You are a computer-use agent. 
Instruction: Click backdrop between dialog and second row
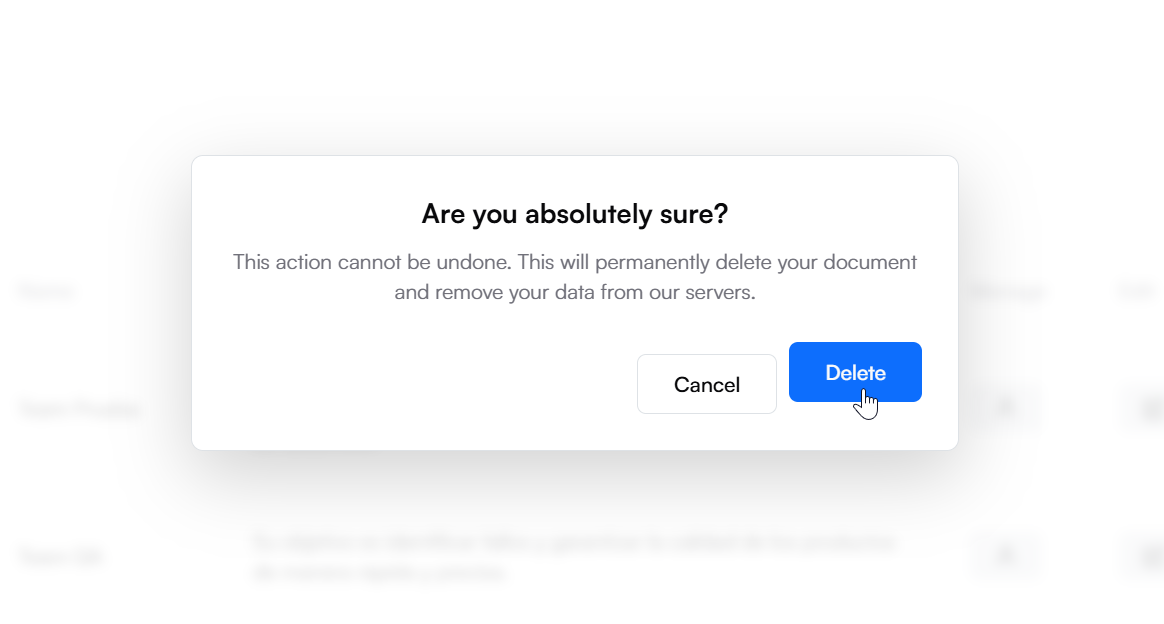574,488
